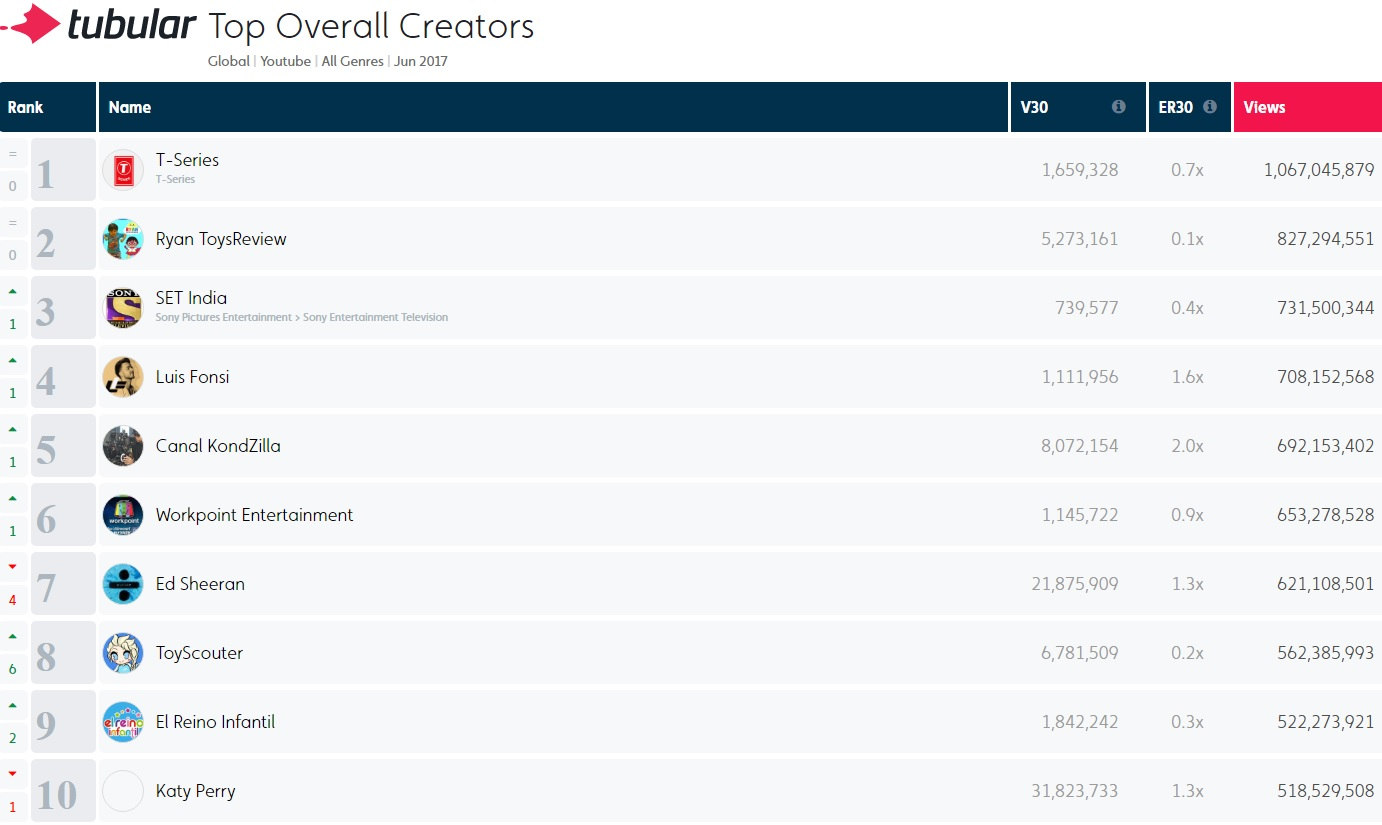Screen dimensions: 1382x825
Task: Click Luis Fonsi profile picture
Action: [x=123, y=377]
